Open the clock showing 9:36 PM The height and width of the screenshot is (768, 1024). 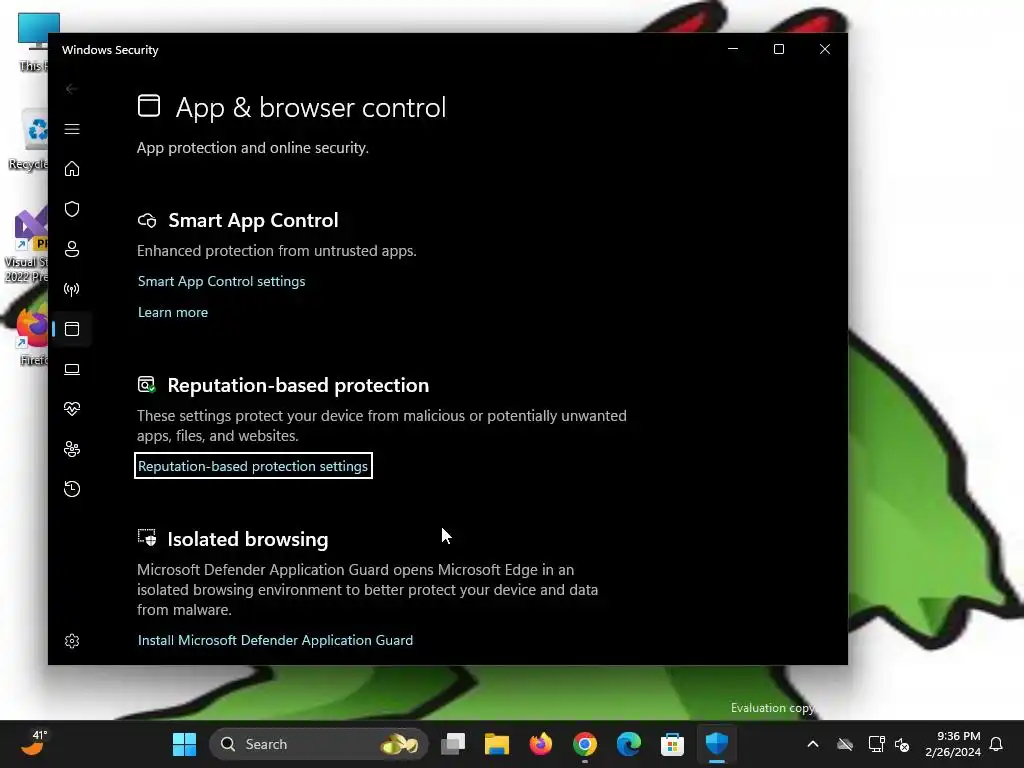953,744
